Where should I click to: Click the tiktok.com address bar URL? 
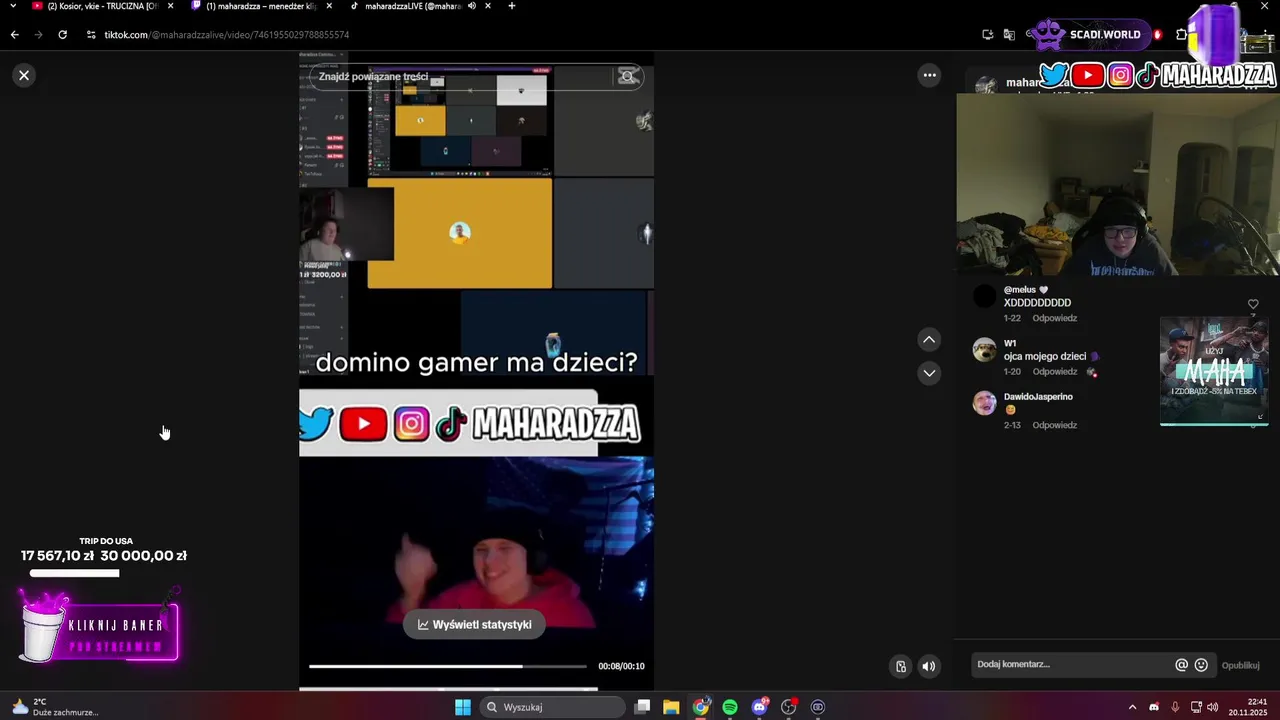coord(227,35)
